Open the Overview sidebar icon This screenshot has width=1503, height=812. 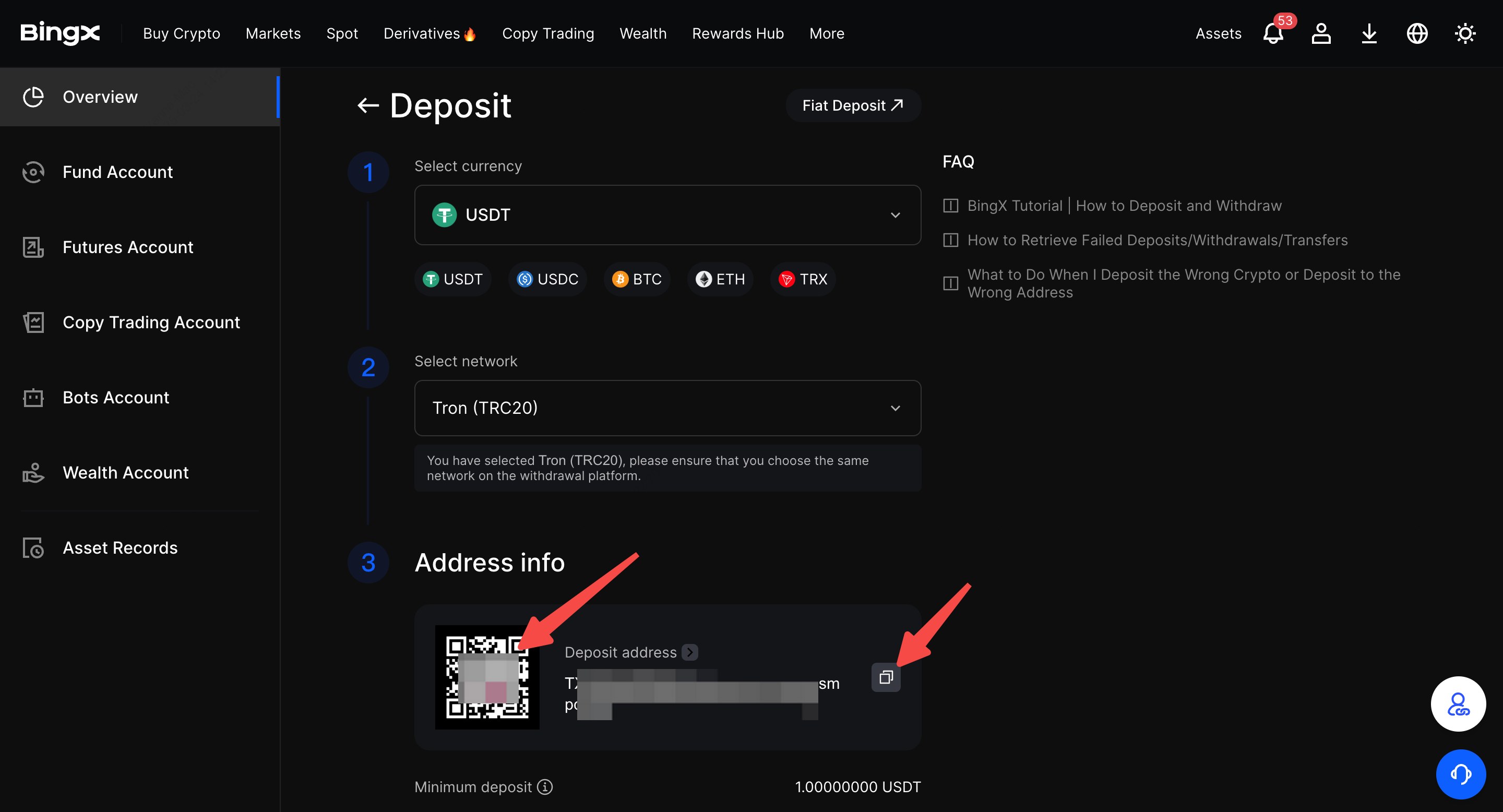(33, 97)
